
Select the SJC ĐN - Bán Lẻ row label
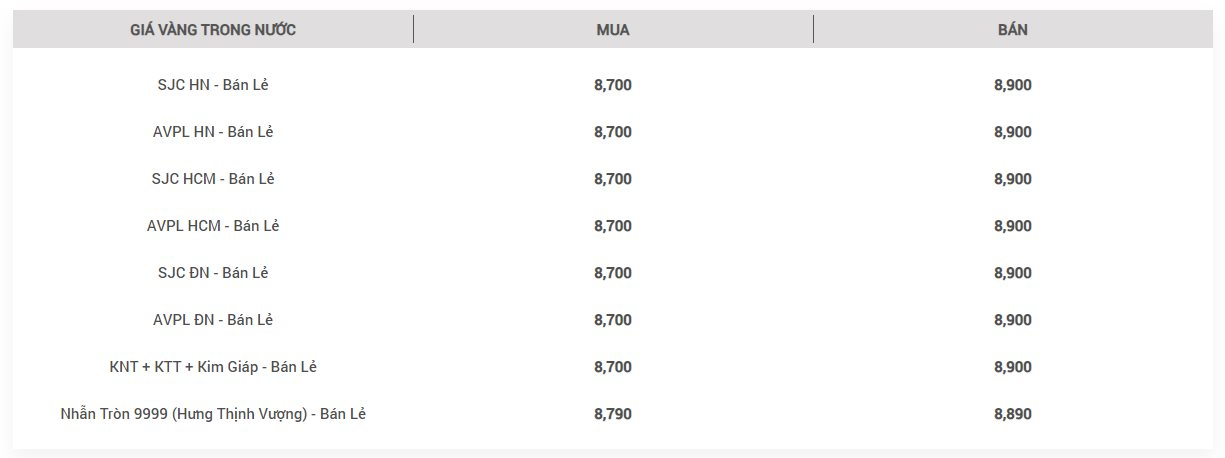pyautogui.click(x=213, y=273)
